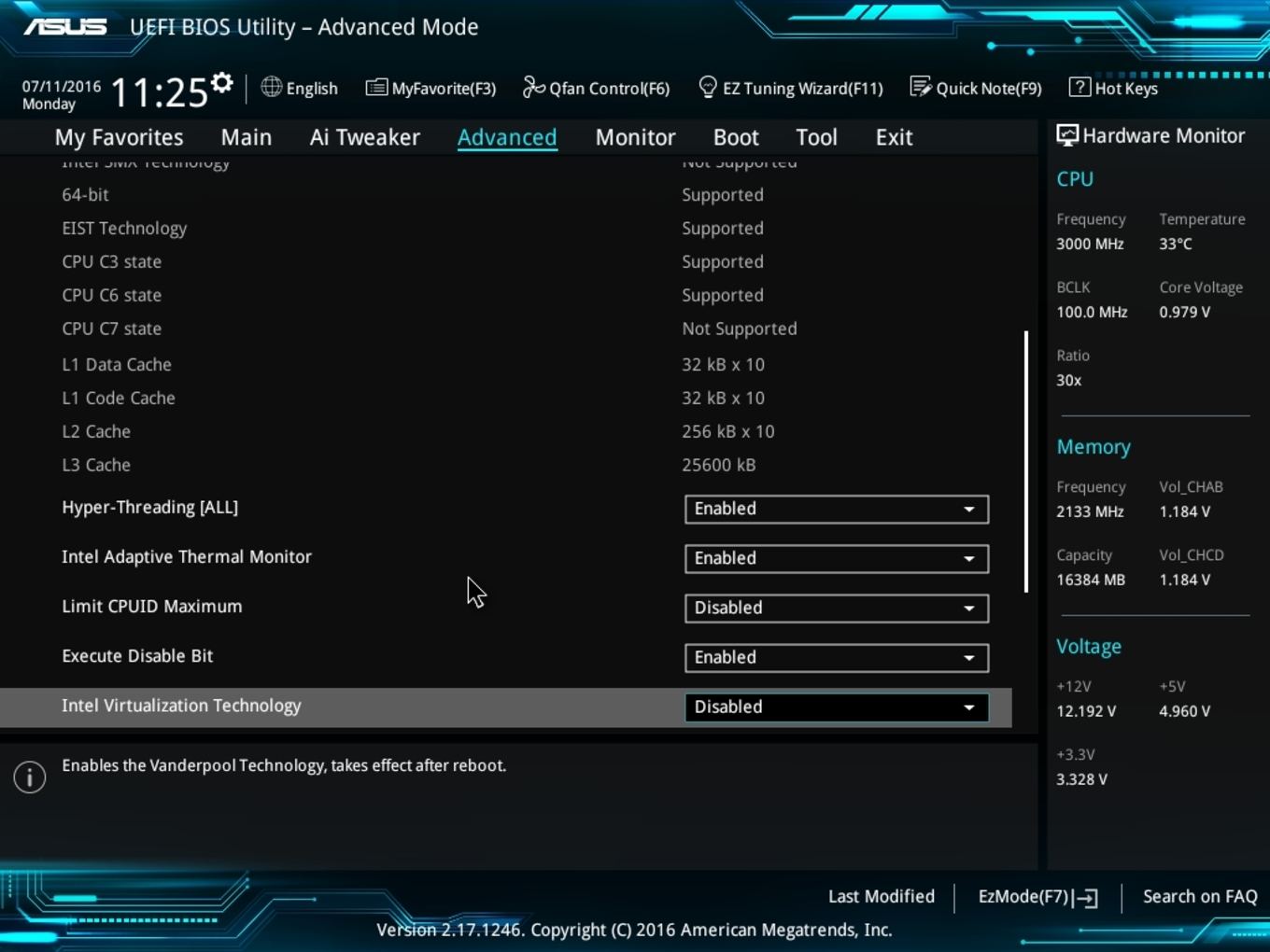This screenshot has height=952, width=1270.
Task: Click Last Modified
Action: pos(882,896)
